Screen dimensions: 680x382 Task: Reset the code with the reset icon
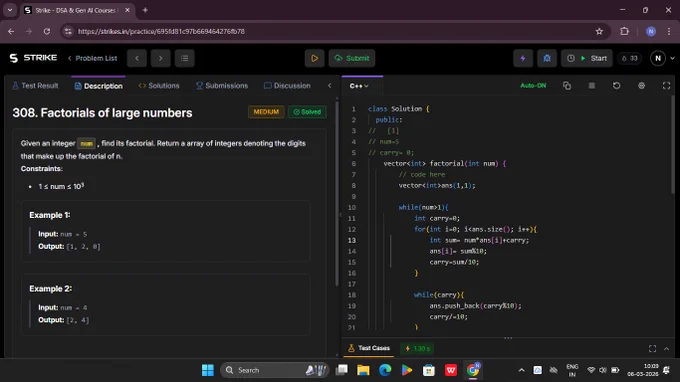click(616, 86)
